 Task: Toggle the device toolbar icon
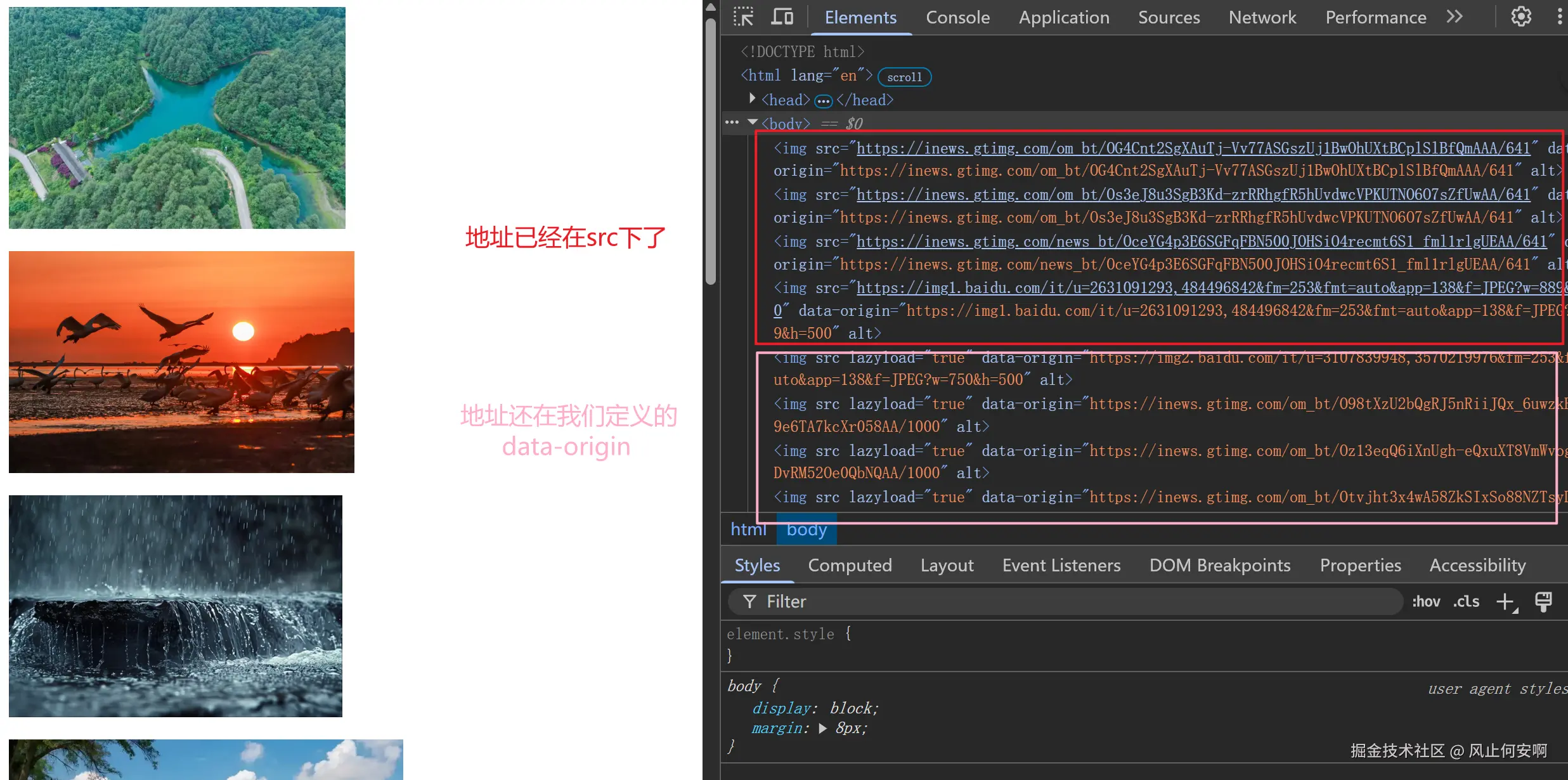point(782,17)
